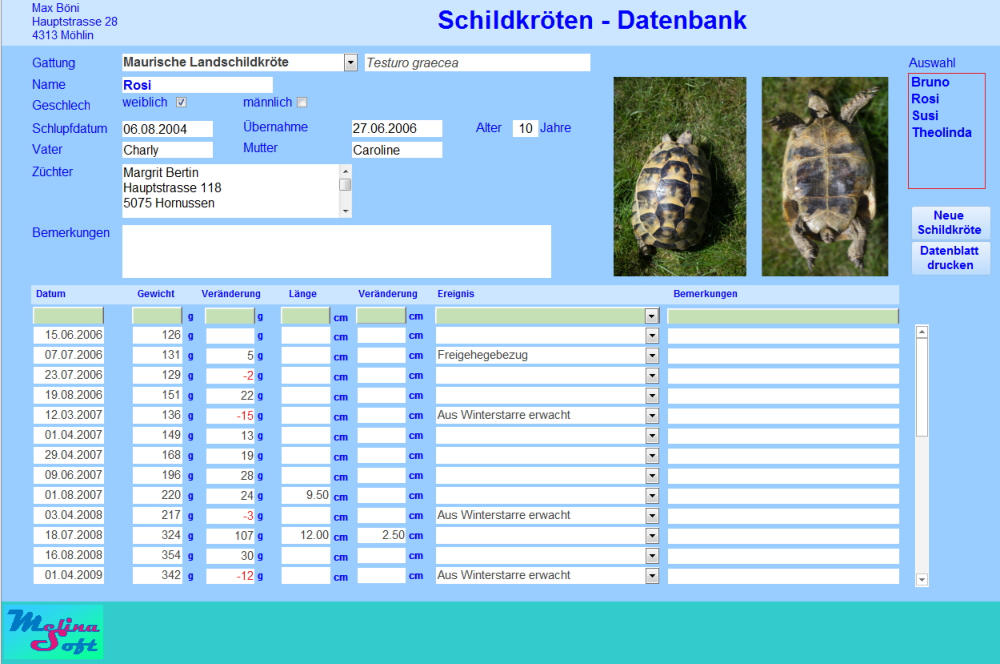This screenshot has height=664, width=1000.
Task: Open the underside tortoise photo
Action: [x=825, y=177]
